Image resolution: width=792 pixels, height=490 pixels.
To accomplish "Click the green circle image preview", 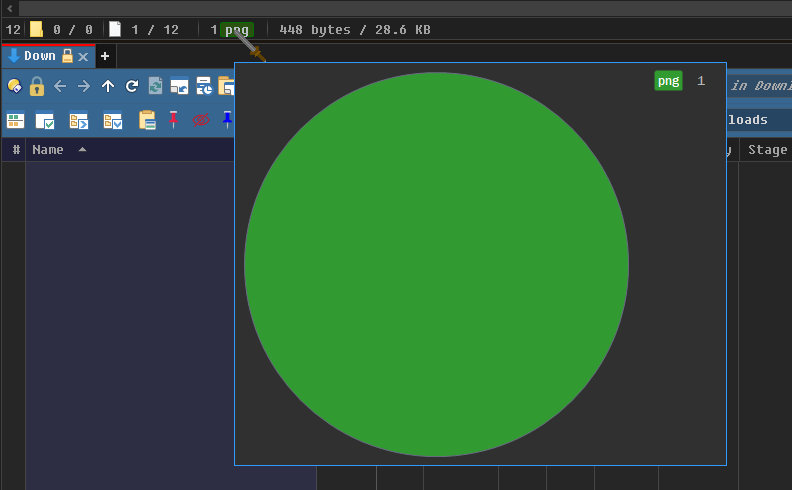I will (x=436, y=264).
